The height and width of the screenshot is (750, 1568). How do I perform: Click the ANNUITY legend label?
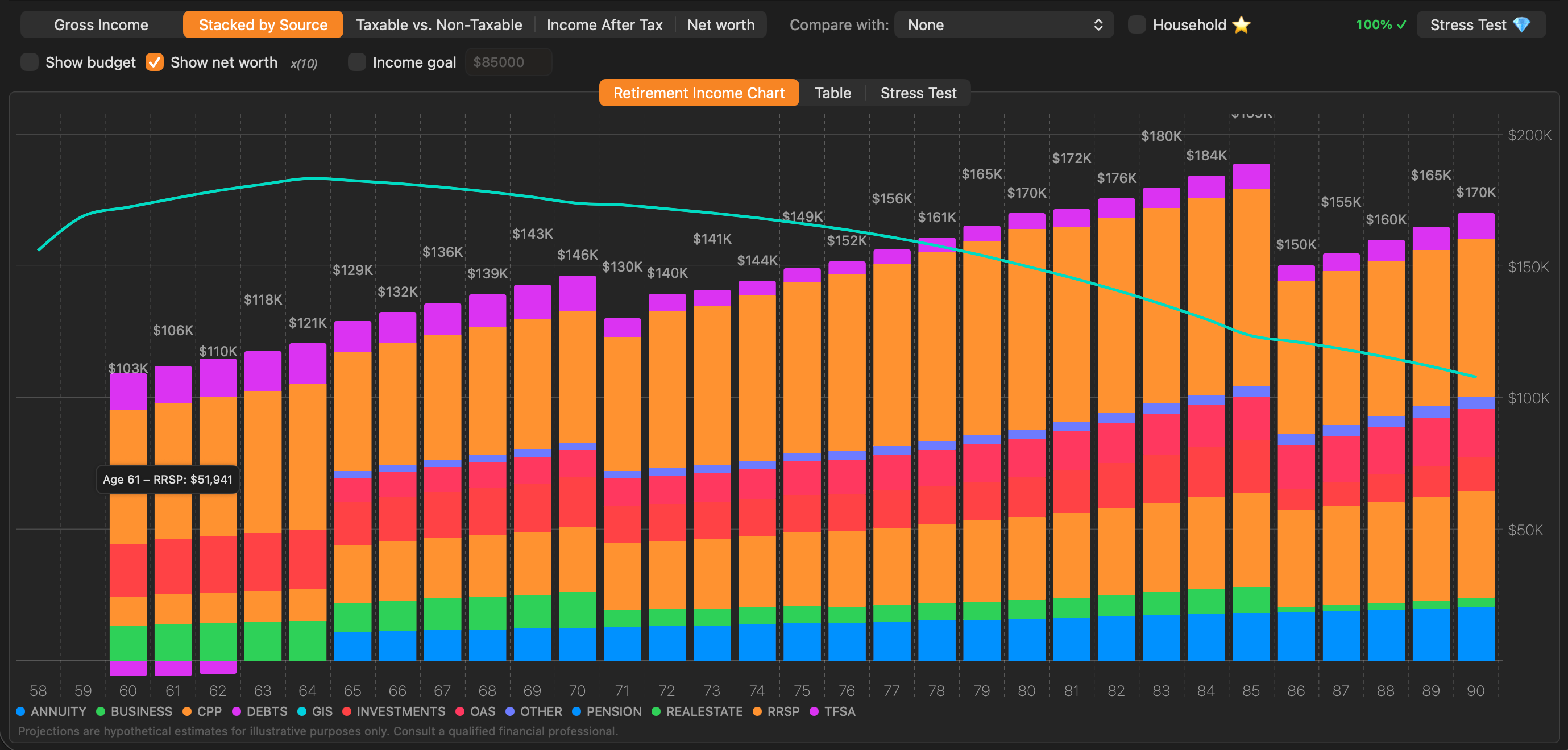tap(59, 711)
